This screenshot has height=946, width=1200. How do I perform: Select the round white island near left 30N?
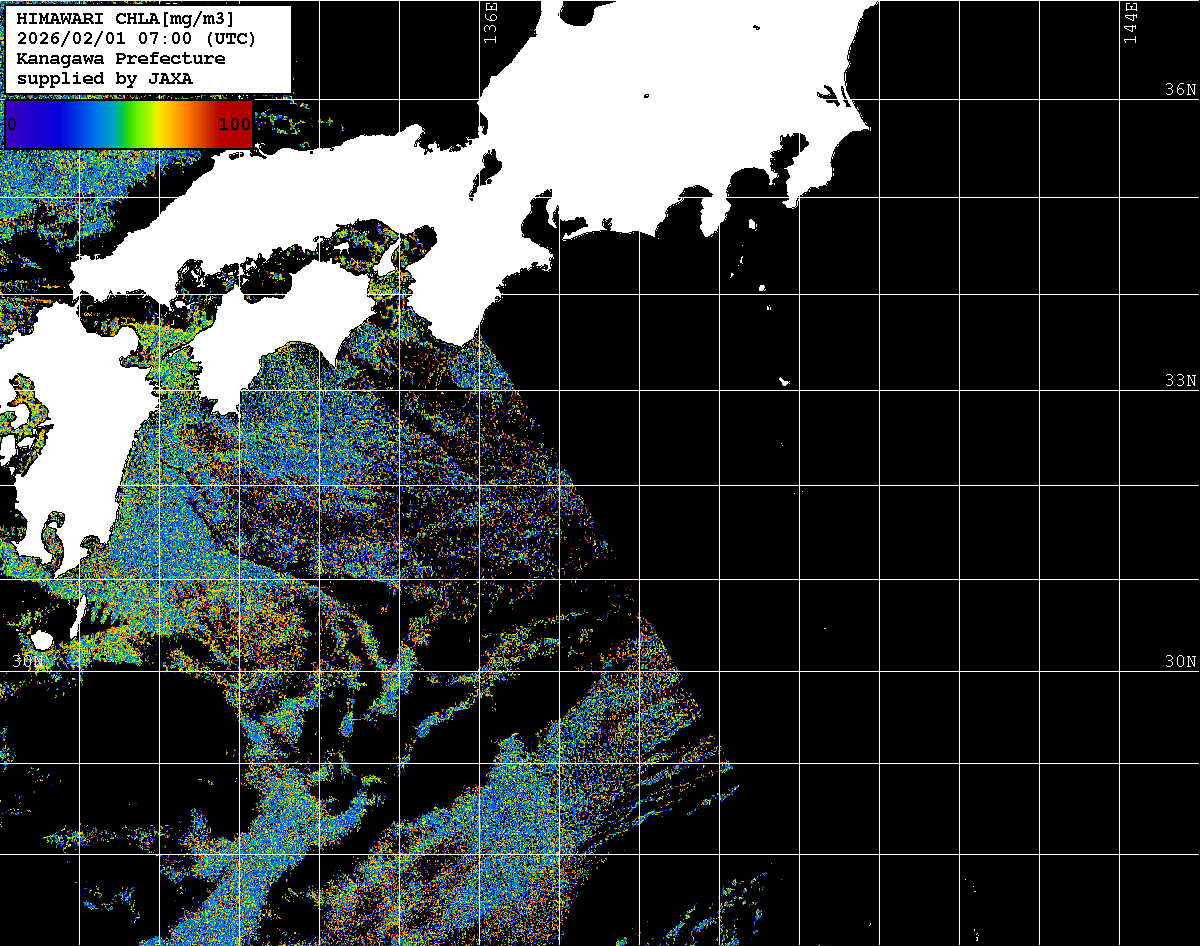click(41, 639)
